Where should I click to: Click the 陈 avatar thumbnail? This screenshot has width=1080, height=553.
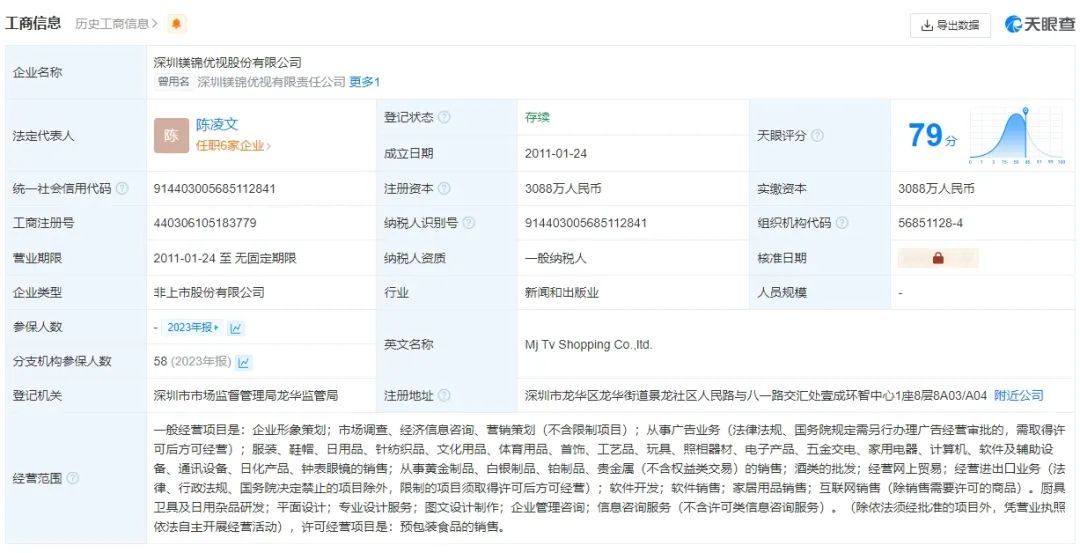click(172, 136)
